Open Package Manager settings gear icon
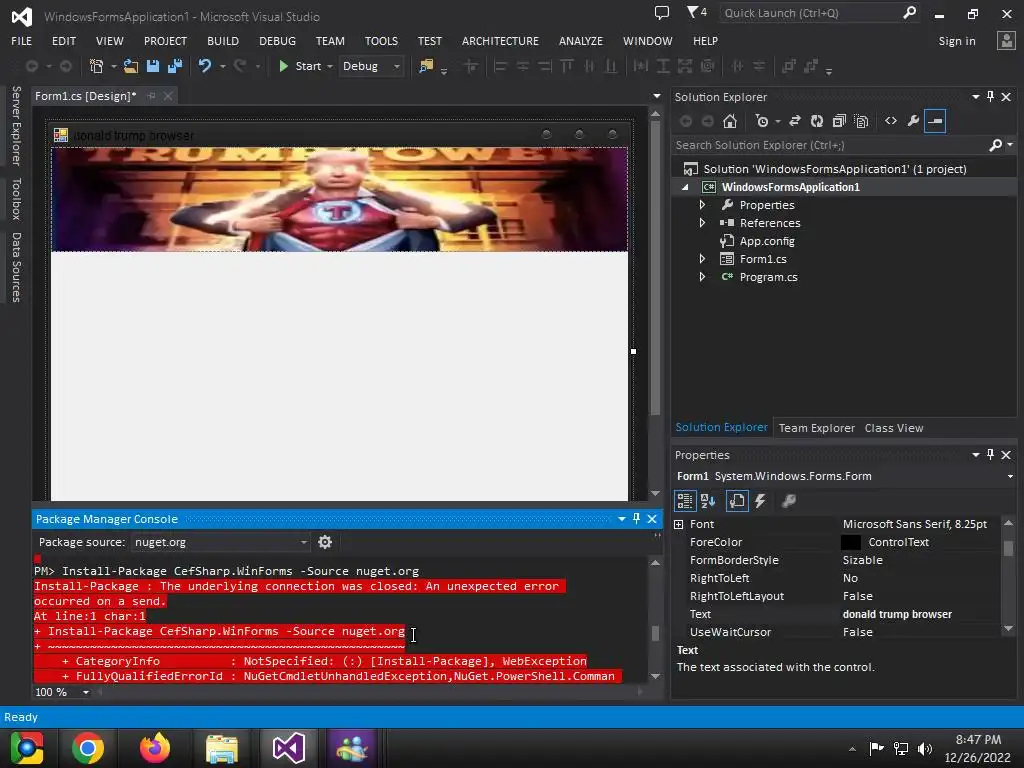The height and width of the screenshot is (768, 1024). [x=325, y=542]
